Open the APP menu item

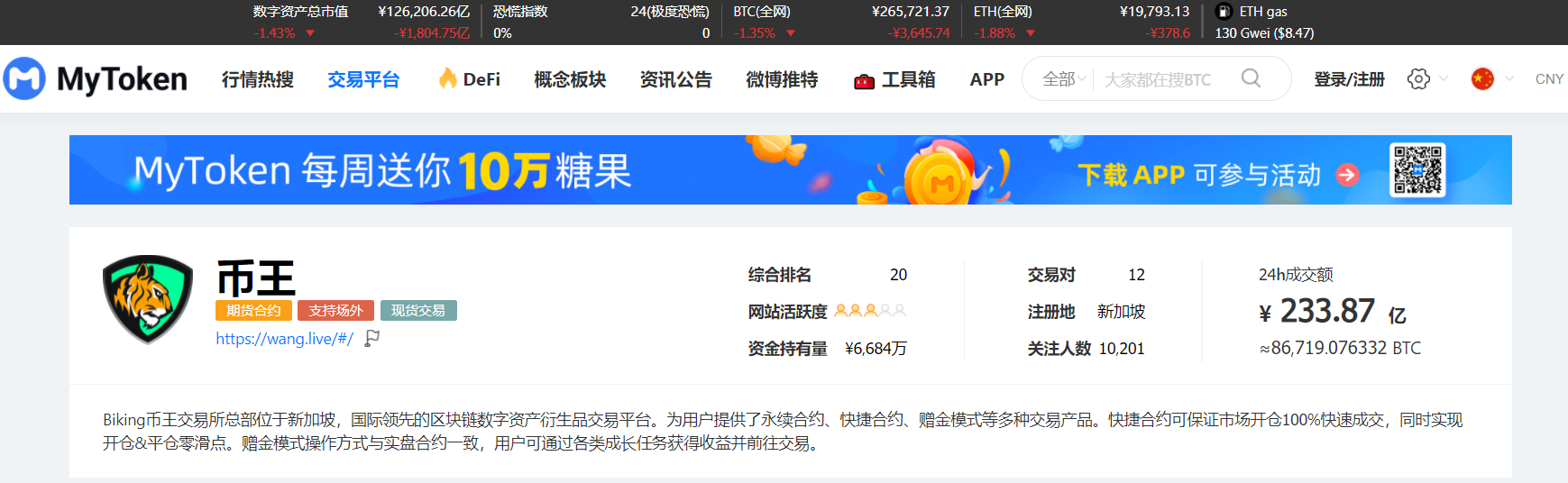(987, 79)
